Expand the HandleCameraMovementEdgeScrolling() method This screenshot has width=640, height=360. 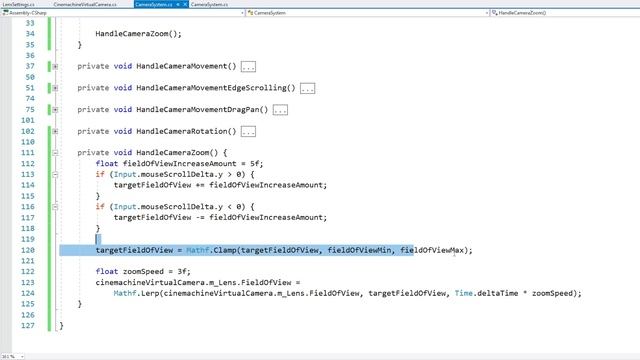pos(55,88)
